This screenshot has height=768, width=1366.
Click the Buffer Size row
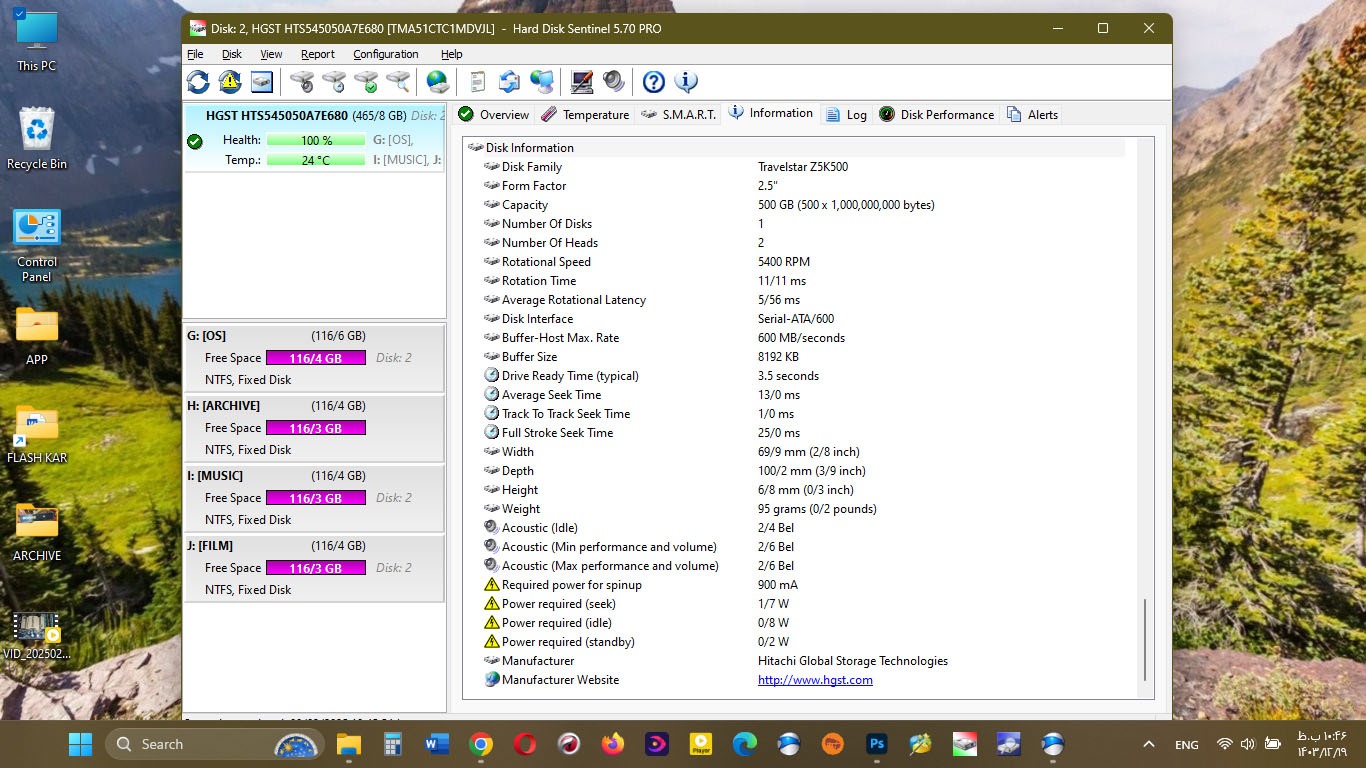[x=804, y=357]
